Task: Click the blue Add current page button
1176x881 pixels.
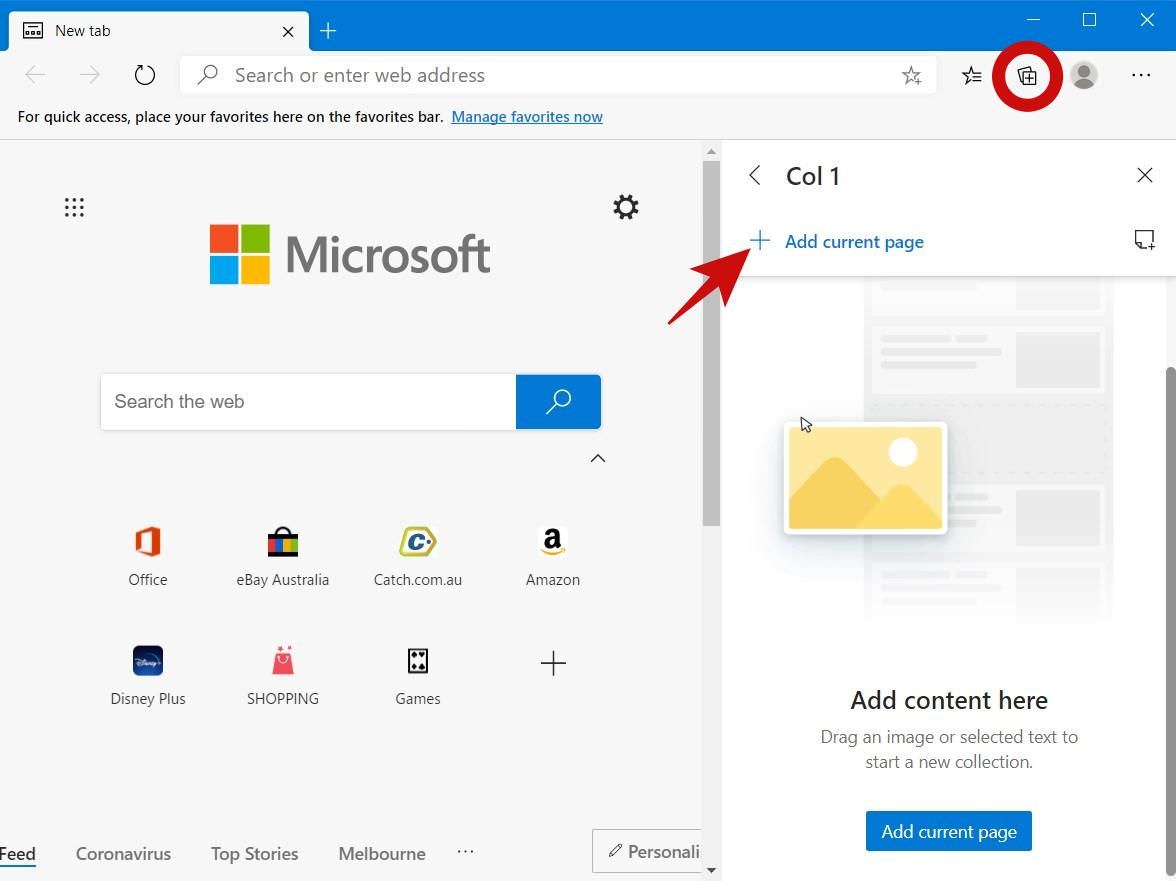Action: (x=949, y=831)
